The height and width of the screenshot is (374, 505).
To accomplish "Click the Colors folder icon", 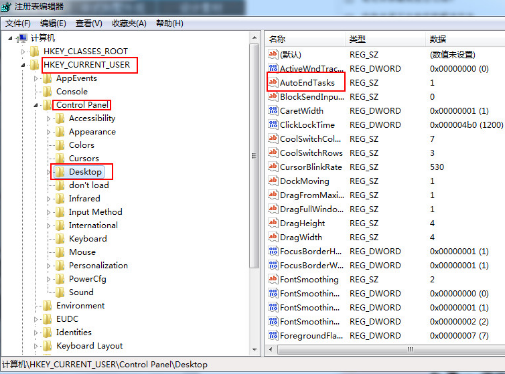I will coord(60,145).
